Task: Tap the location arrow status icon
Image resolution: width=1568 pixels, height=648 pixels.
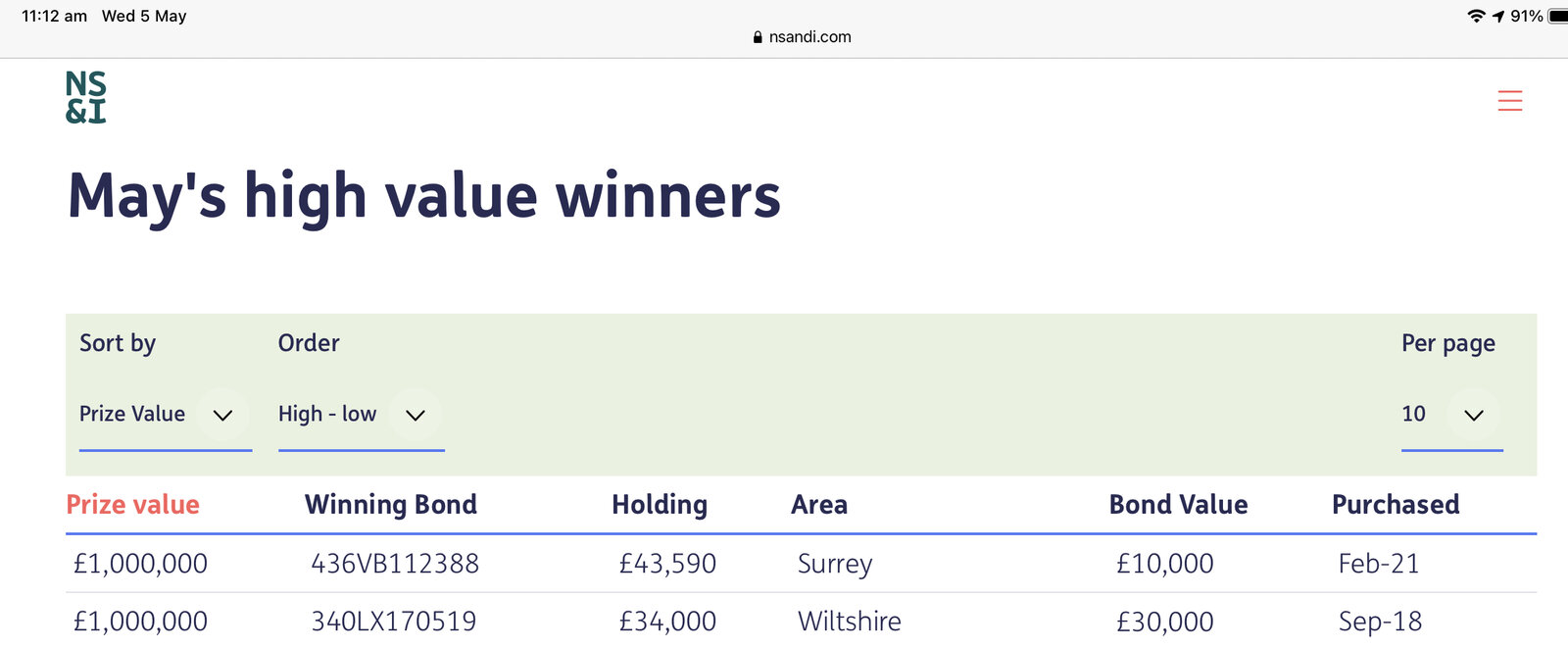Action: point(1498,16)
